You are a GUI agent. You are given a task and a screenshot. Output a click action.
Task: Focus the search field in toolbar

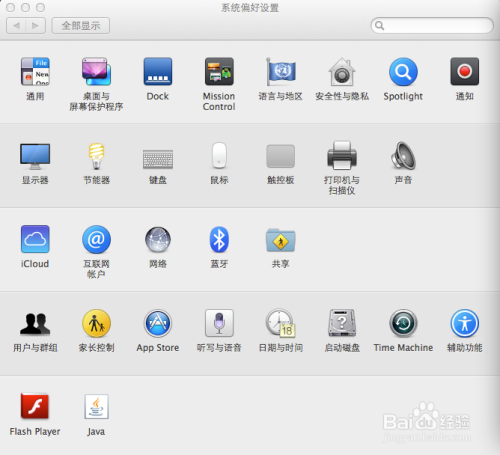[x=432, y=25]
